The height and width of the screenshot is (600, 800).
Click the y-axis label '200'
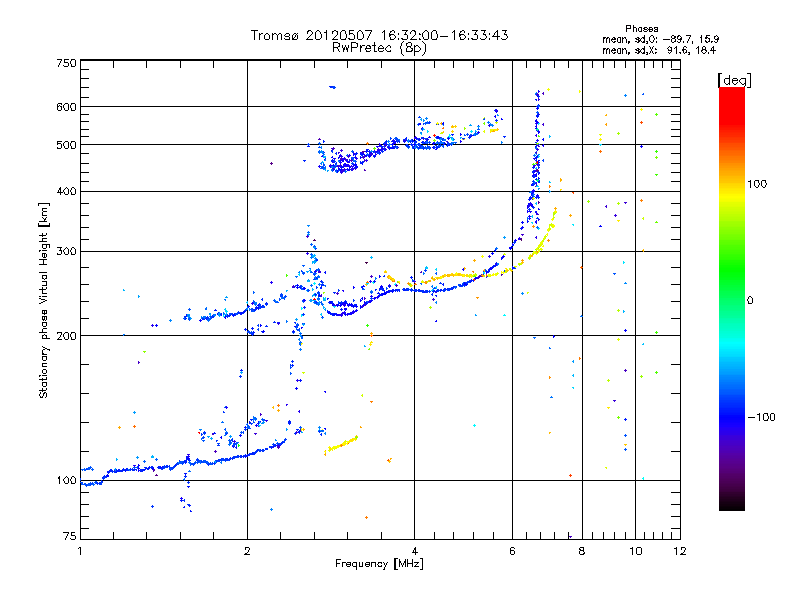pos(67,336)
